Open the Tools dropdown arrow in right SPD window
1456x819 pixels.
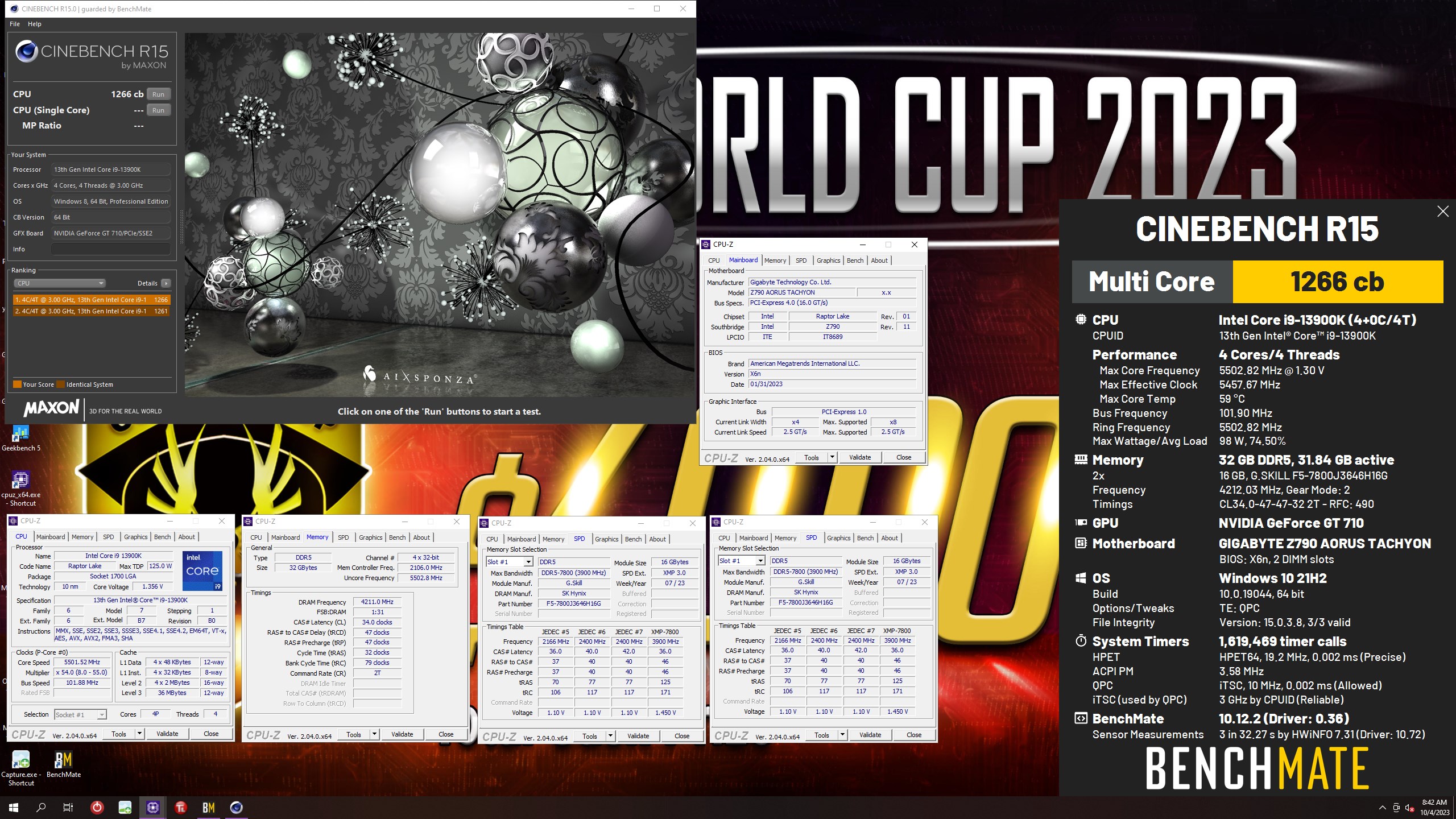click(842, 735)
